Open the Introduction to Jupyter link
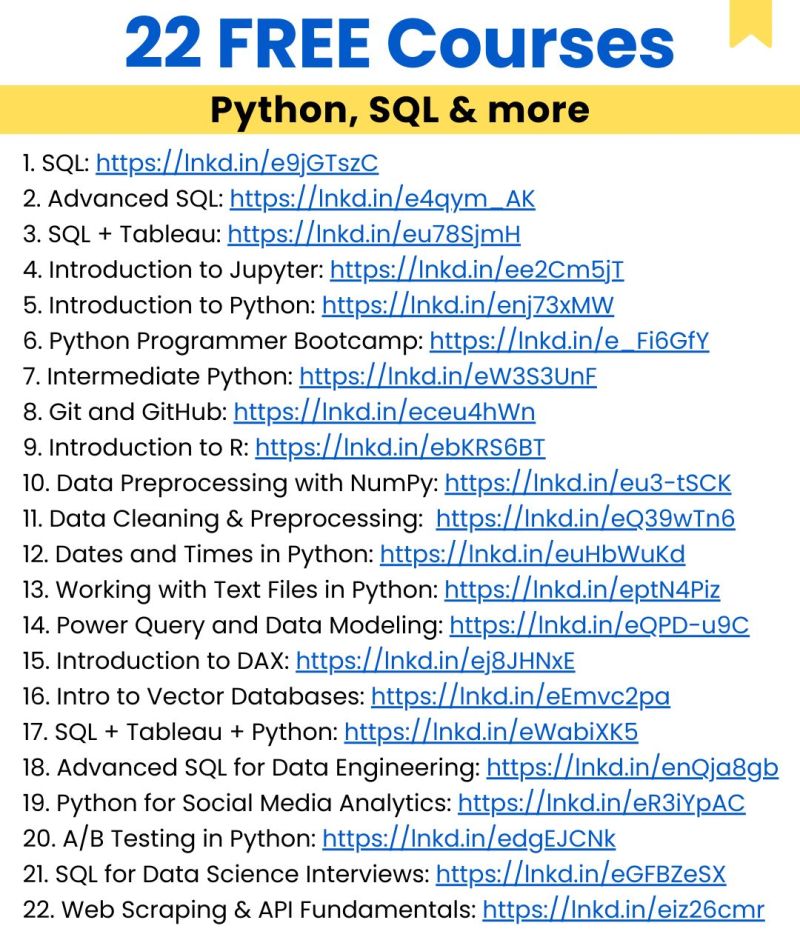Viewport: 800px width, 940px height. 477,270
